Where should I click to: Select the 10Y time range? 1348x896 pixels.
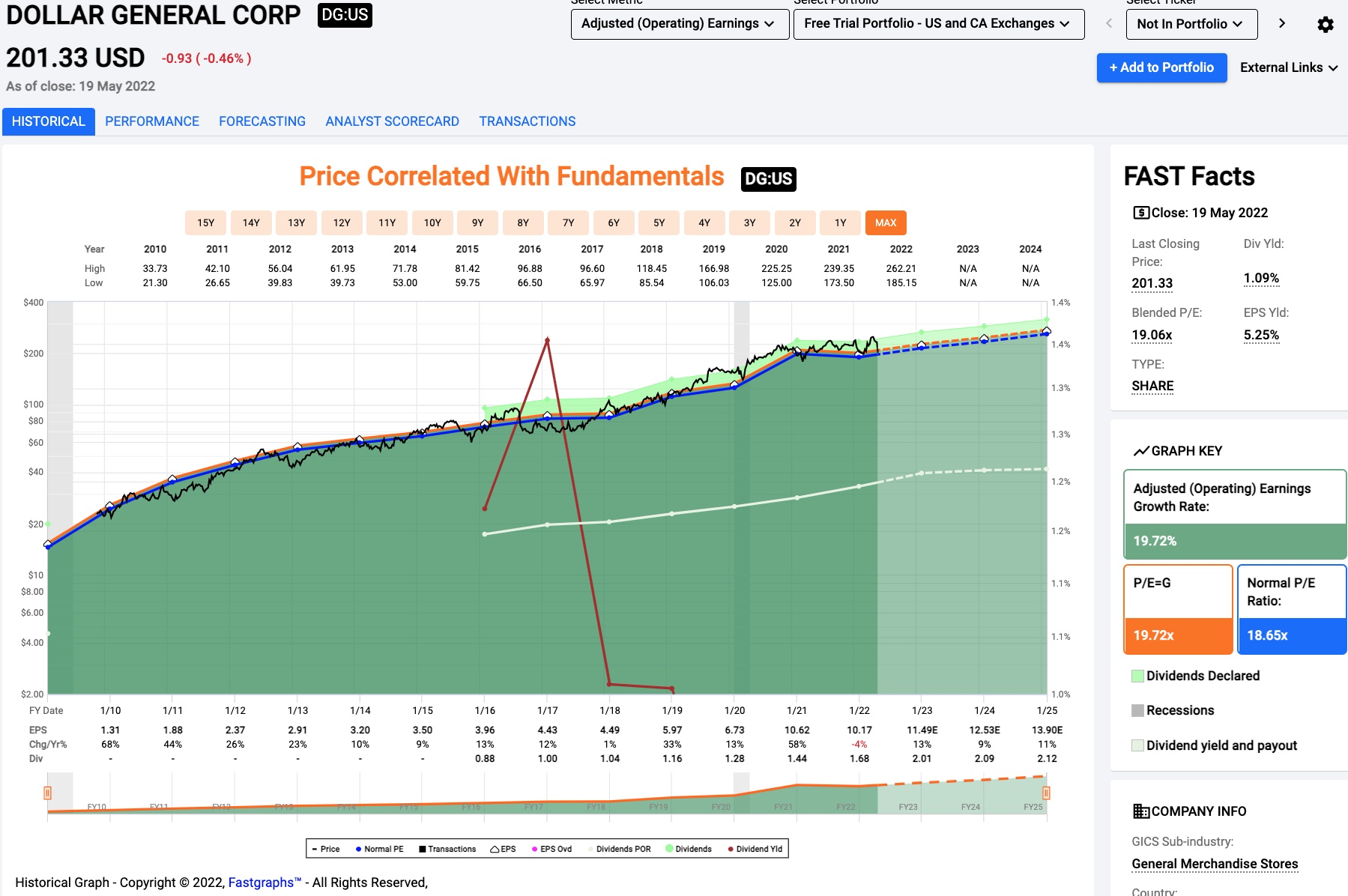click(432, 223)
